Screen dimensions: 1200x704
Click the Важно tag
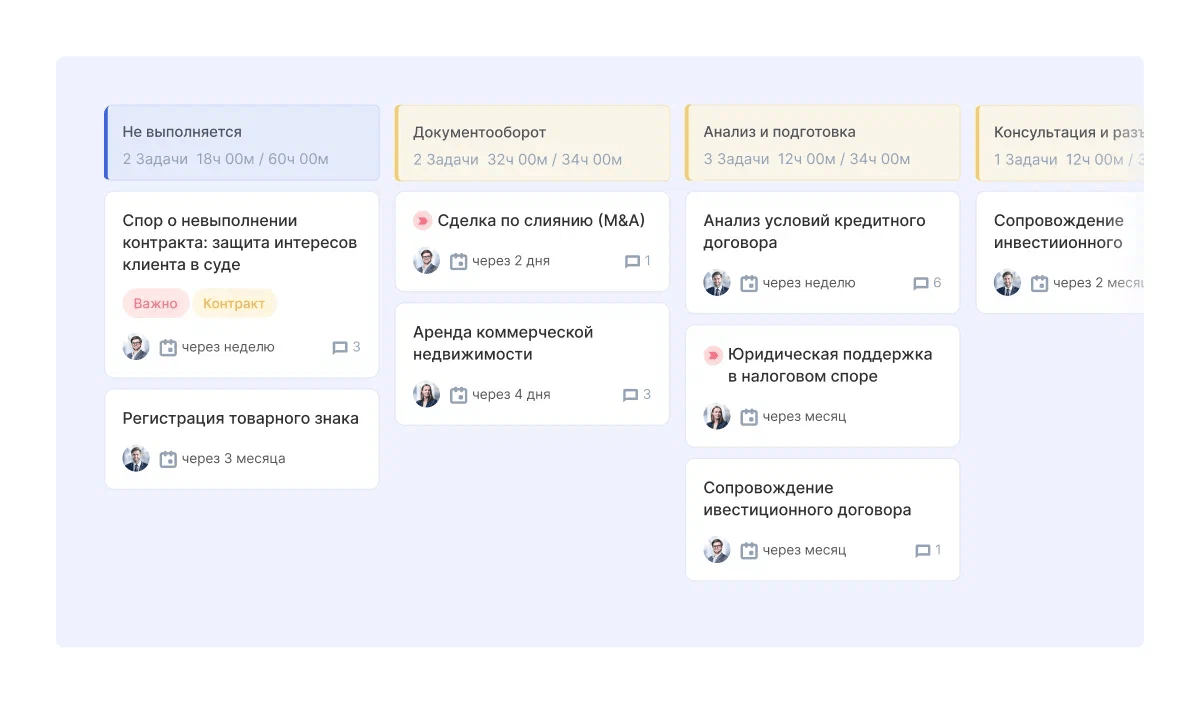155,303
